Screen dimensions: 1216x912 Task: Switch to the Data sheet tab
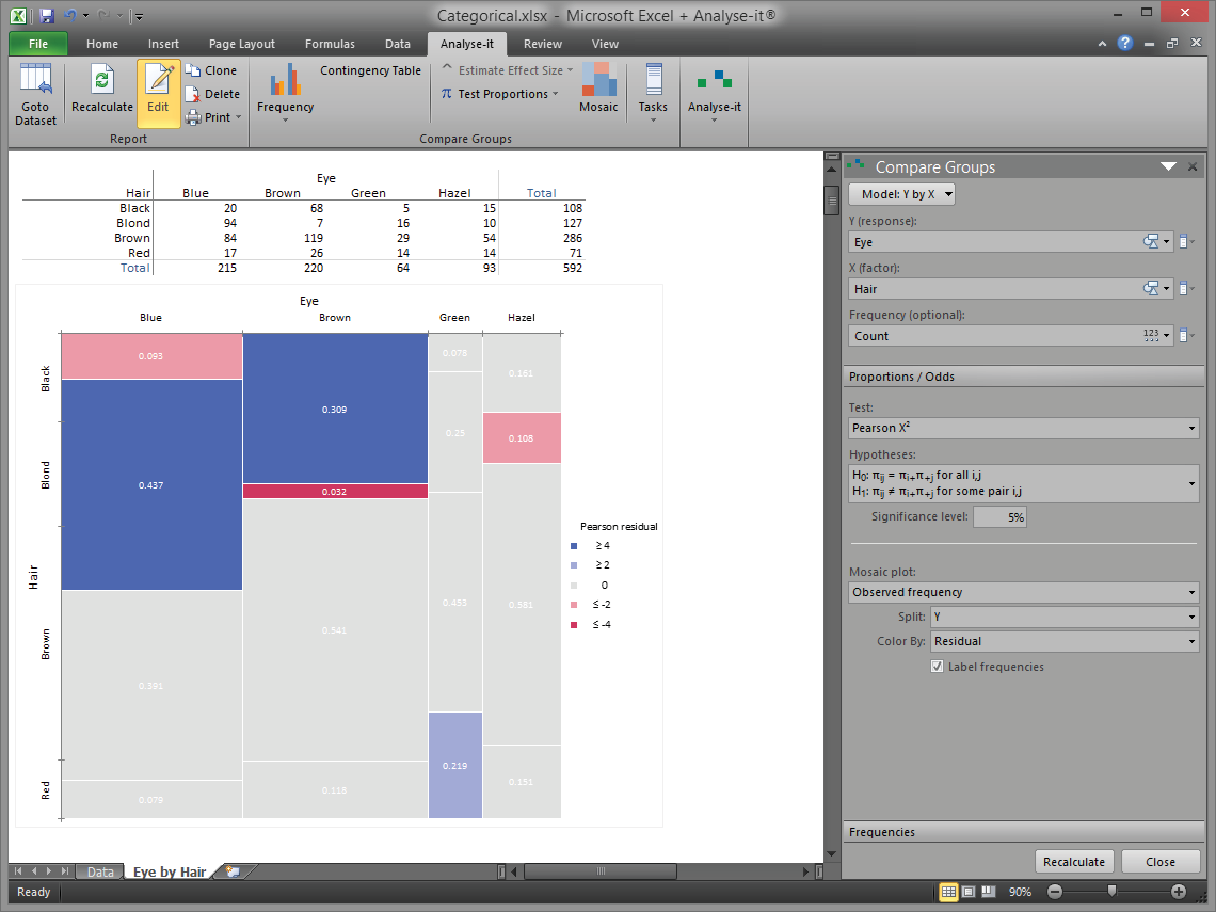[100, 872]
